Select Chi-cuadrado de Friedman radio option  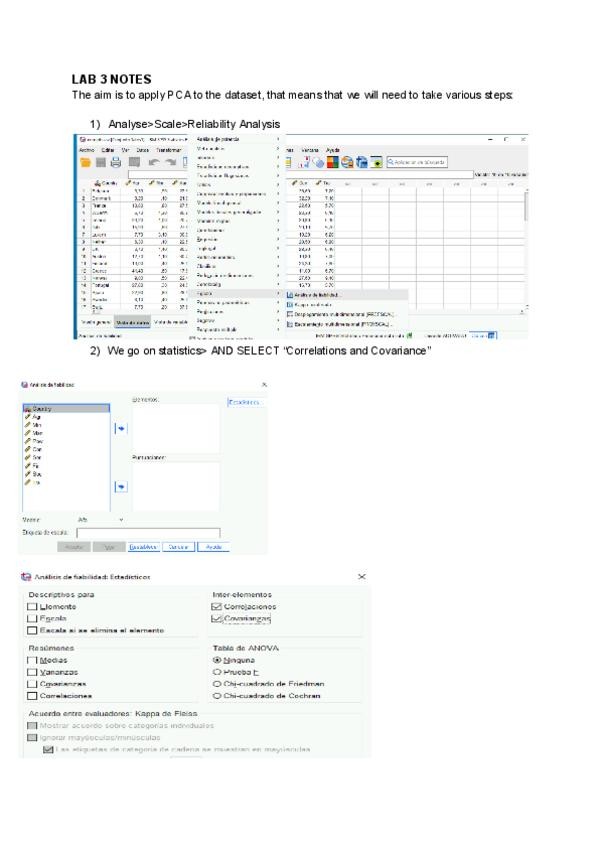(217, 684)
